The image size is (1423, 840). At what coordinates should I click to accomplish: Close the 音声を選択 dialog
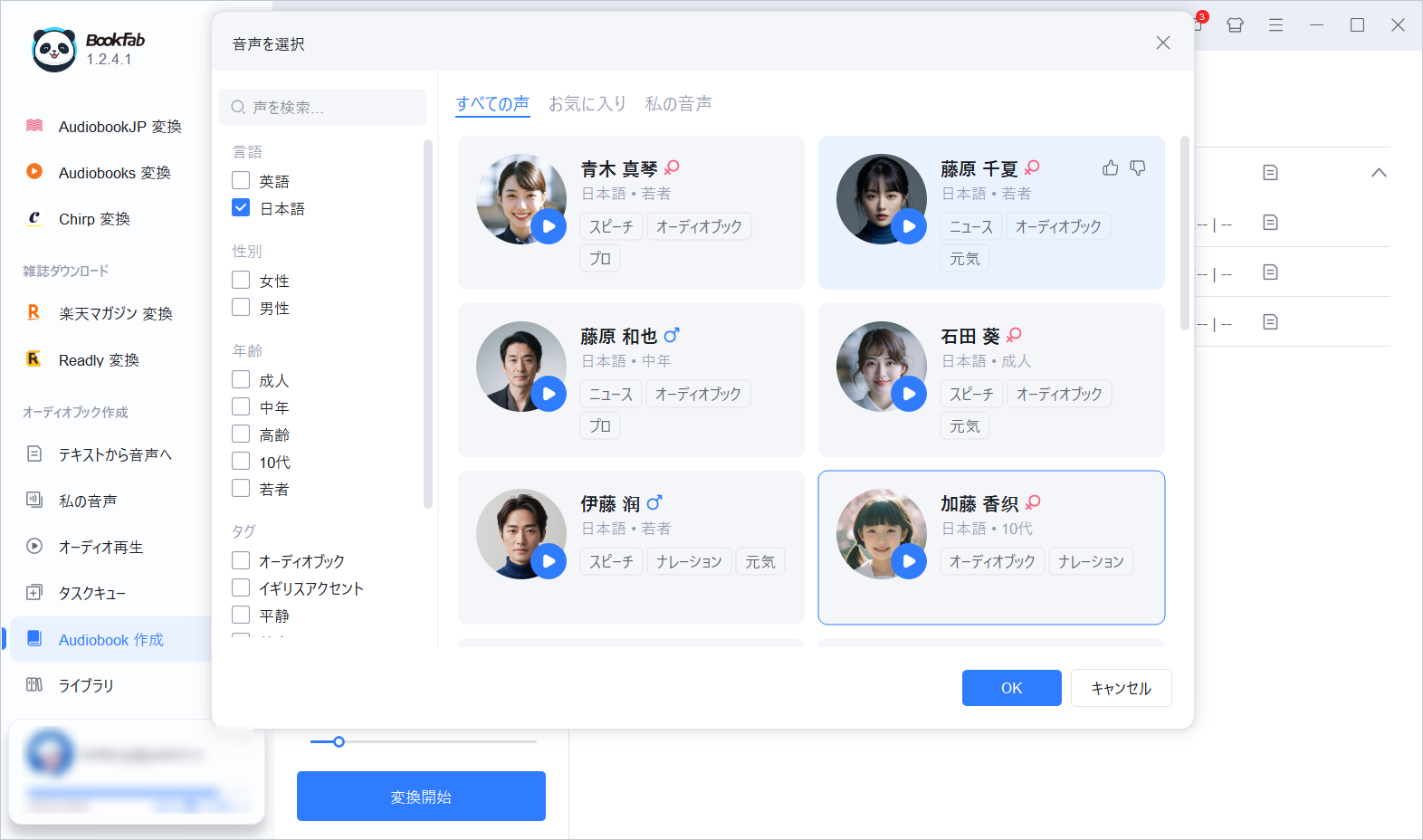pos(1163,43)
